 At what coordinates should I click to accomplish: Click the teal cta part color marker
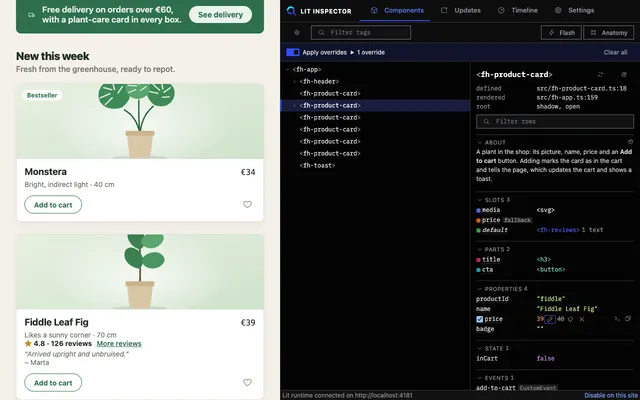click(478, 270)
